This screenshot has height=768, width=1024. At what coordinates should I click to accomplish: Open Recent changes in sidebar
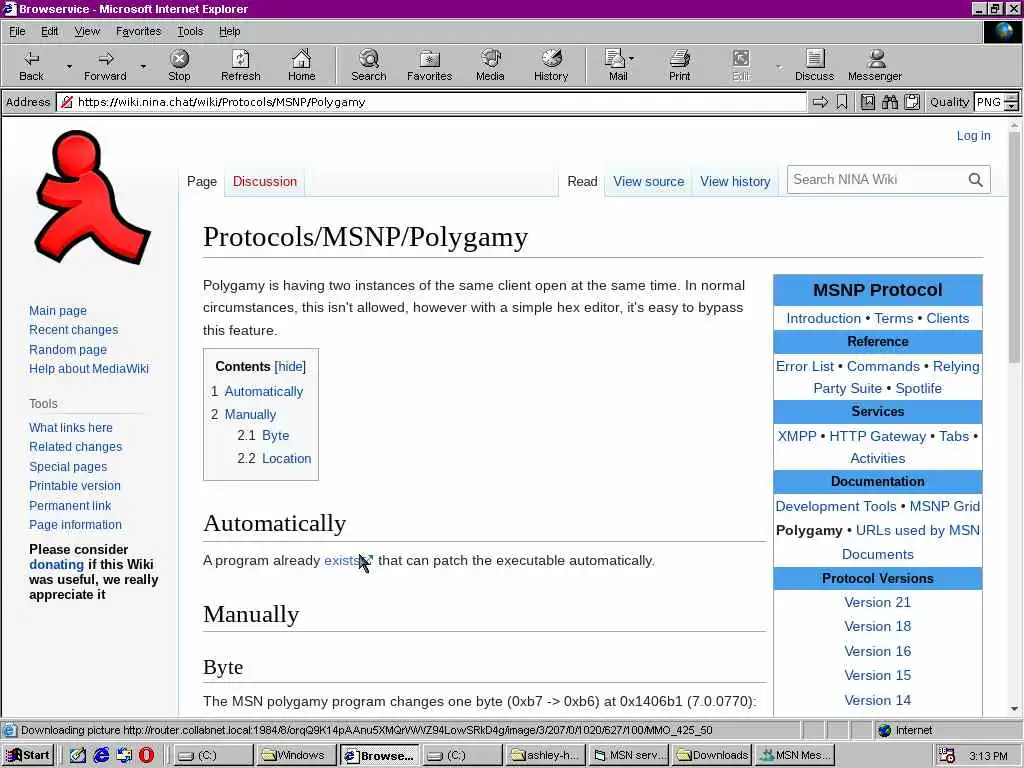point(73,330)
